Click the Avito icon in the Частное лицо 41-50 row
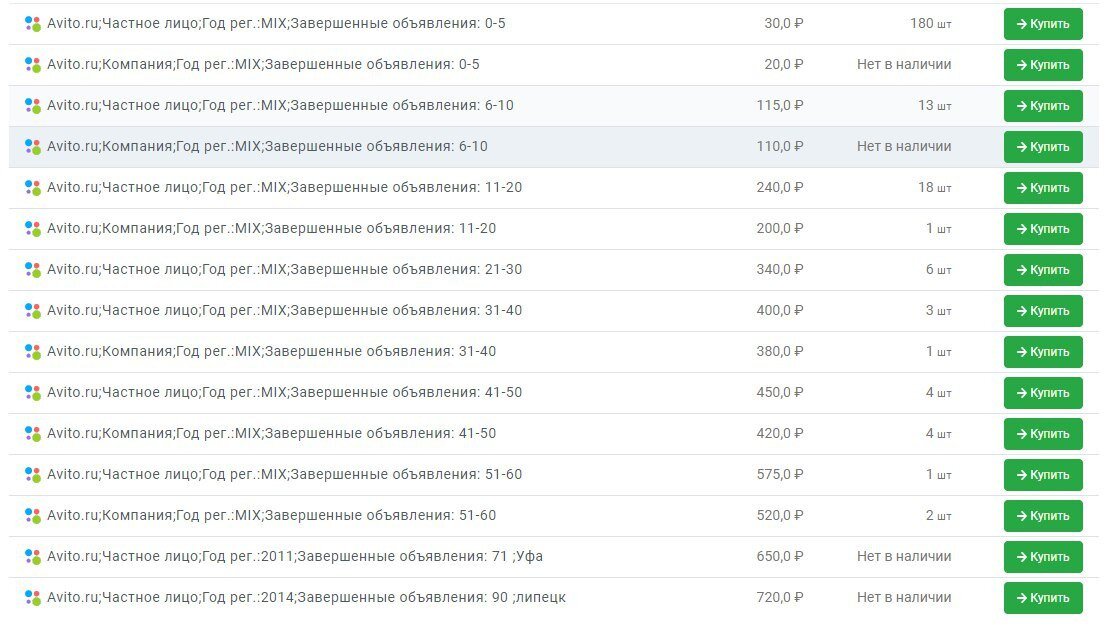This screenshot has width=1105, height=625. pos(32,392)
